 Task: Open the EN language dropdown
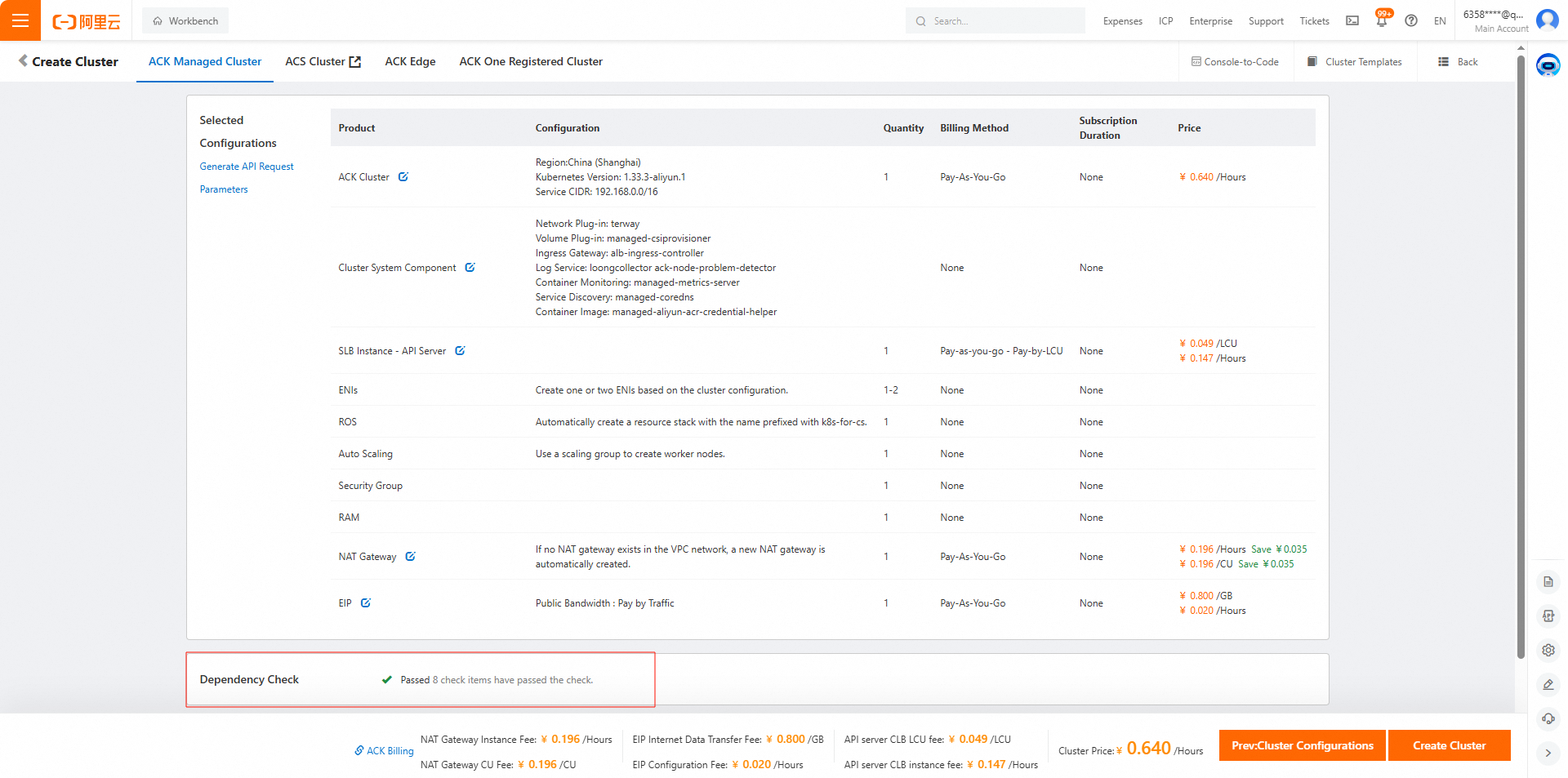(x=1440, y=21)
